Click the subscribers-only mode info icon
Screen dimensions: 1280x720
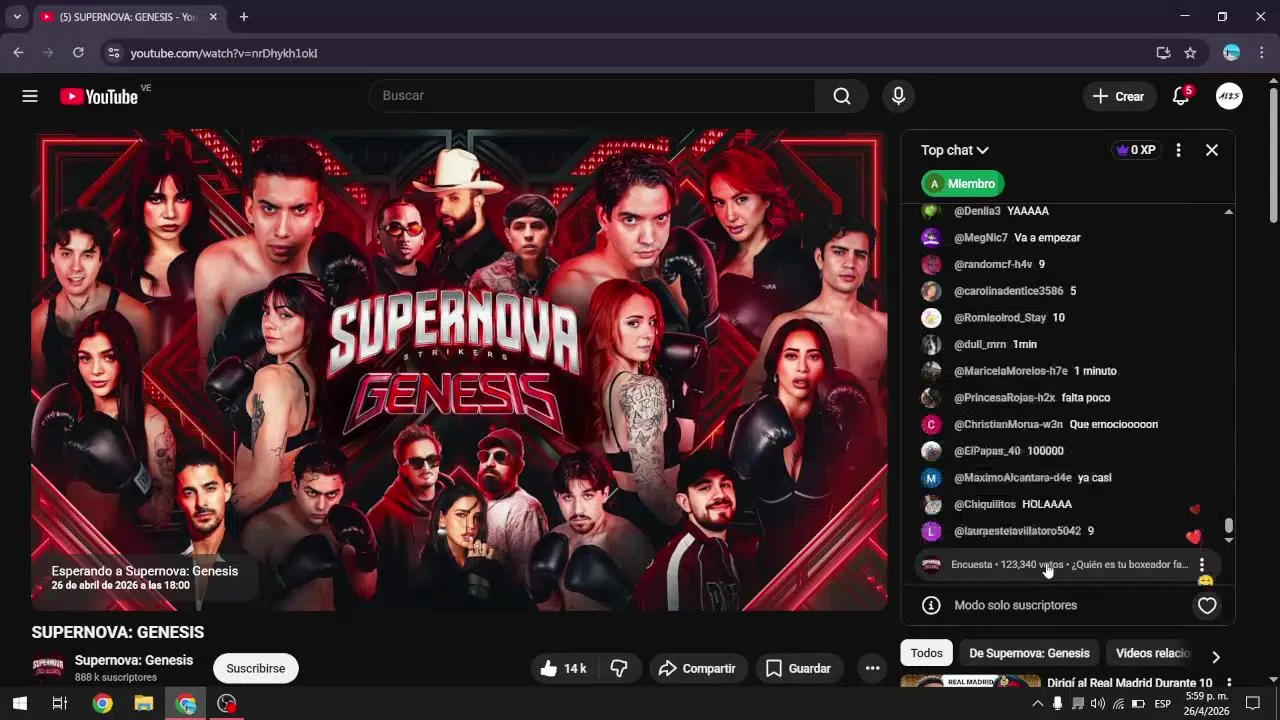[931, 605]
